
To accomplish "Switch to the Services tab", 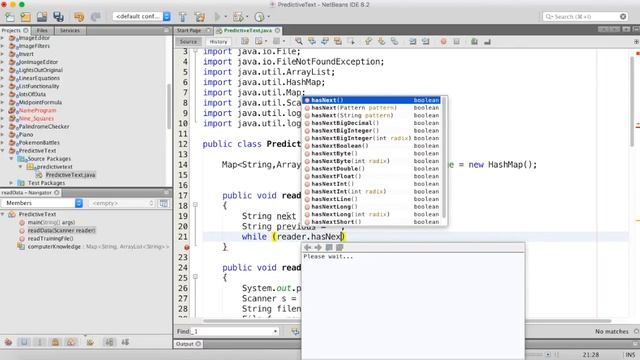I will coord(70,31).
